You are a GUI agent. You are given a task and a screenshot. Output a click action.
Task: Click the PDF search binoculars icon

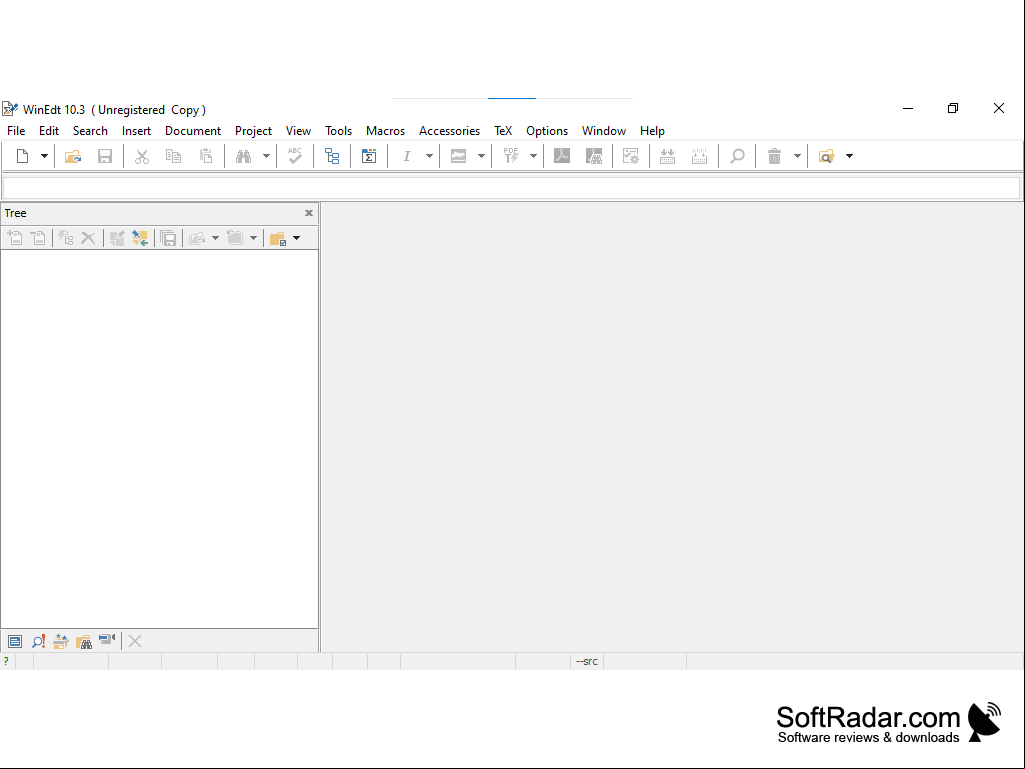click(x=594, y=156)
